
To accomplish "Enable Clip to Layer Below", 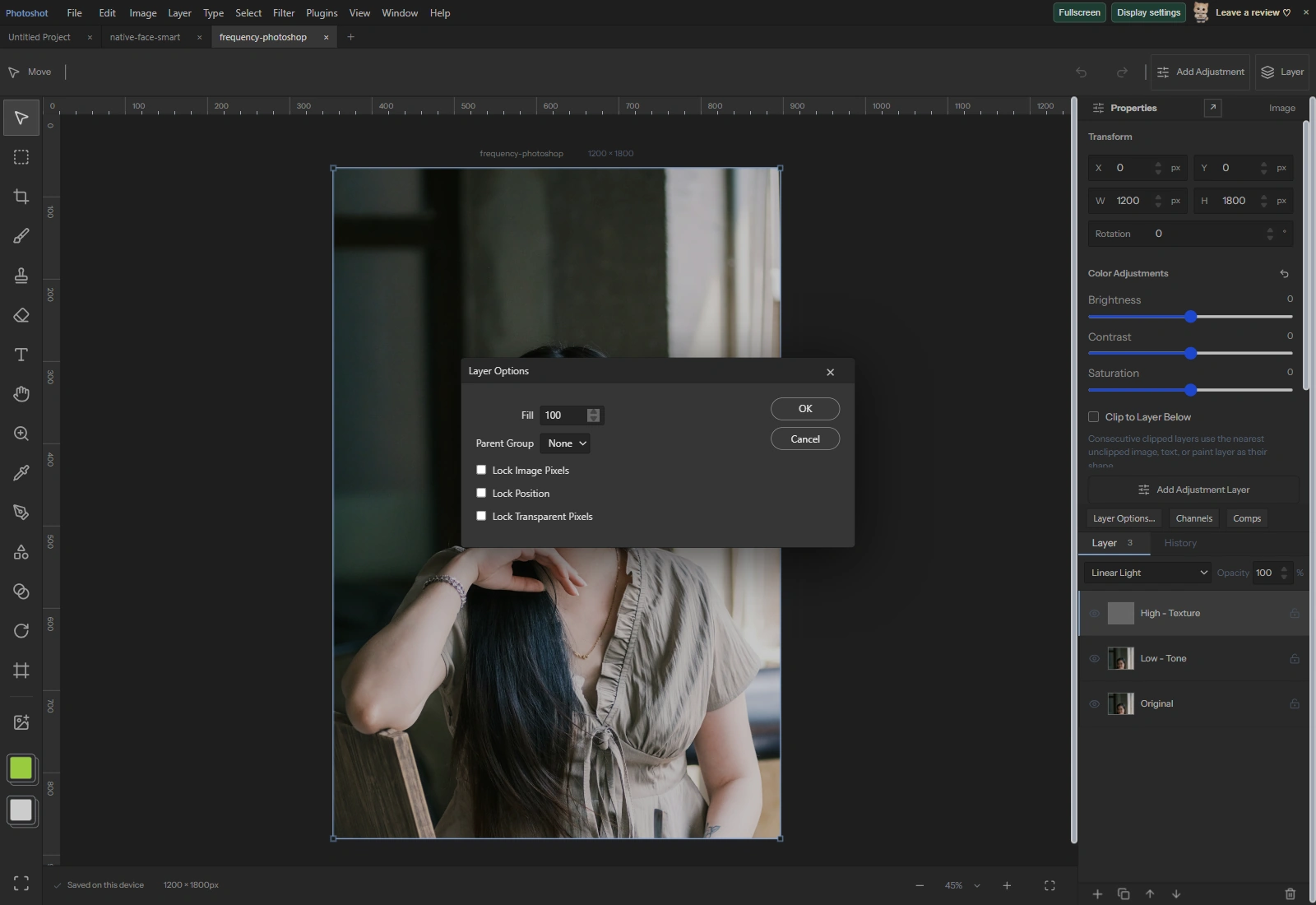I will tap(1093, 417).
